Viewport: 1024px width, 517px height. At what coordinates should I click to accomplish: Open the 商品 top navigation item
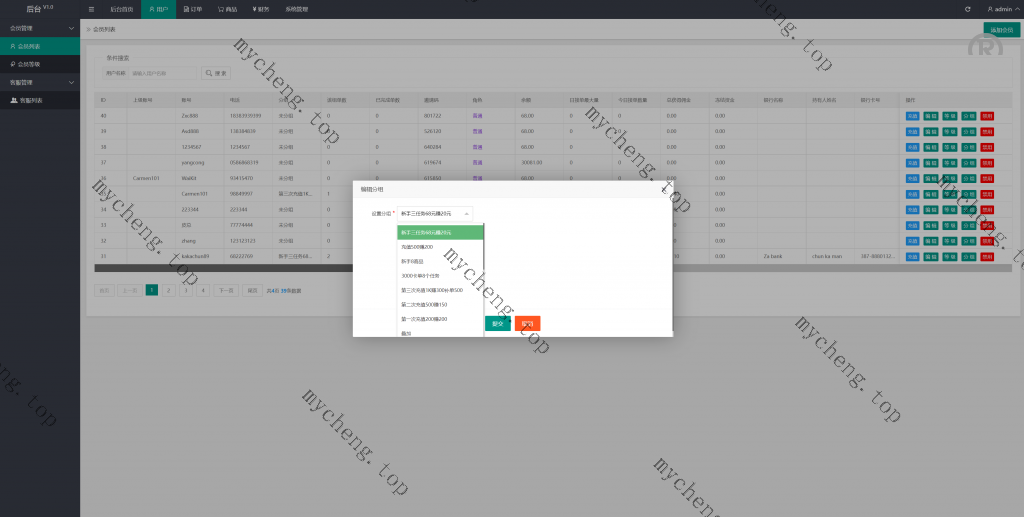click(x=228, y=9)
